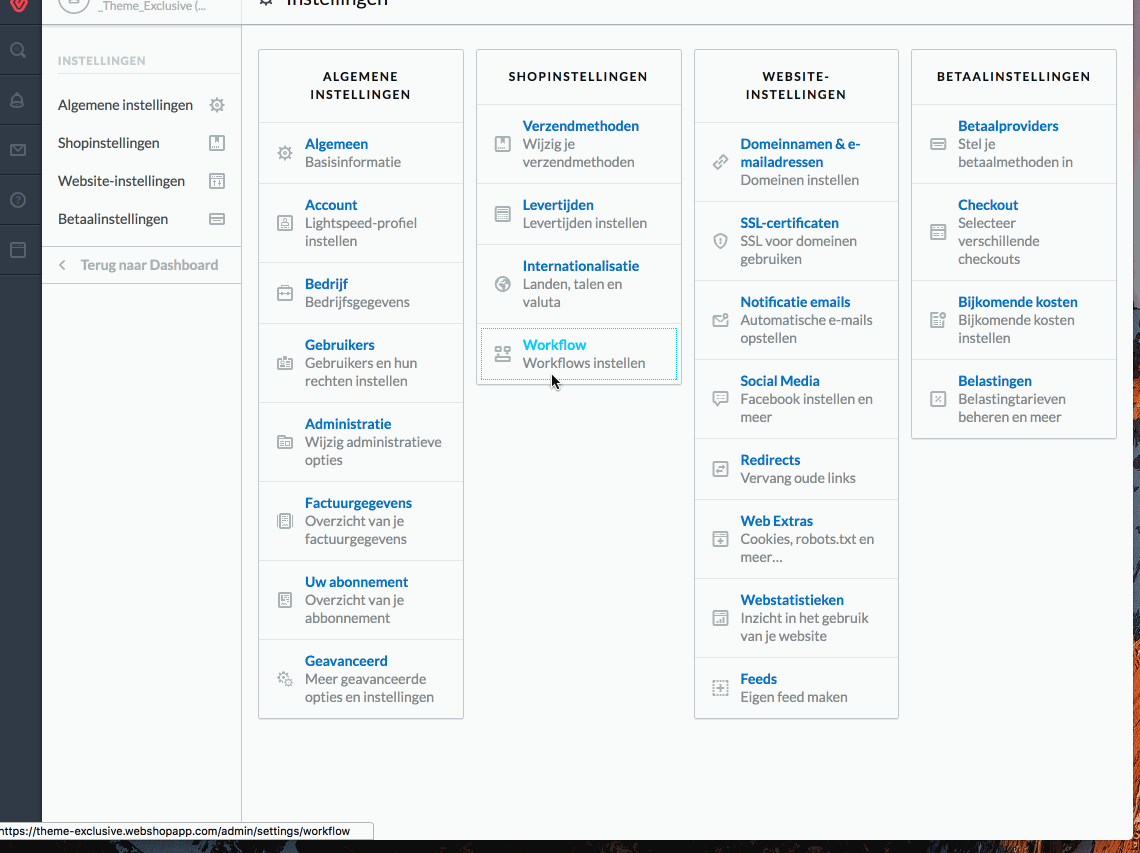1140x853 pixels.
Task: Click the profile icon next to Account
Action: 285,223
